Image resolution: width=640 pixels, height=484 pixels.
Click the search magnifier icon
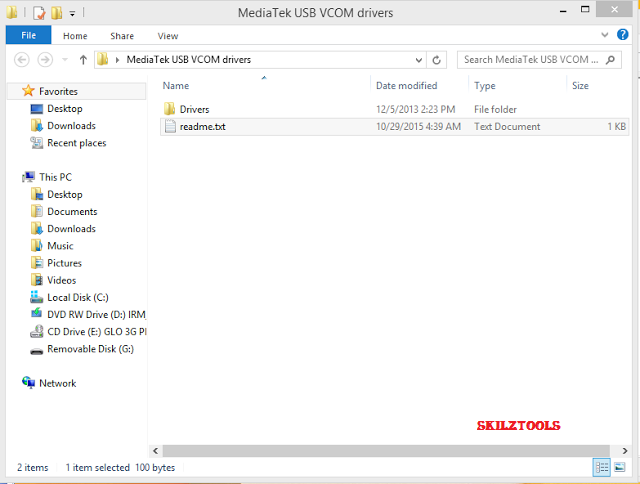(610, 60)
